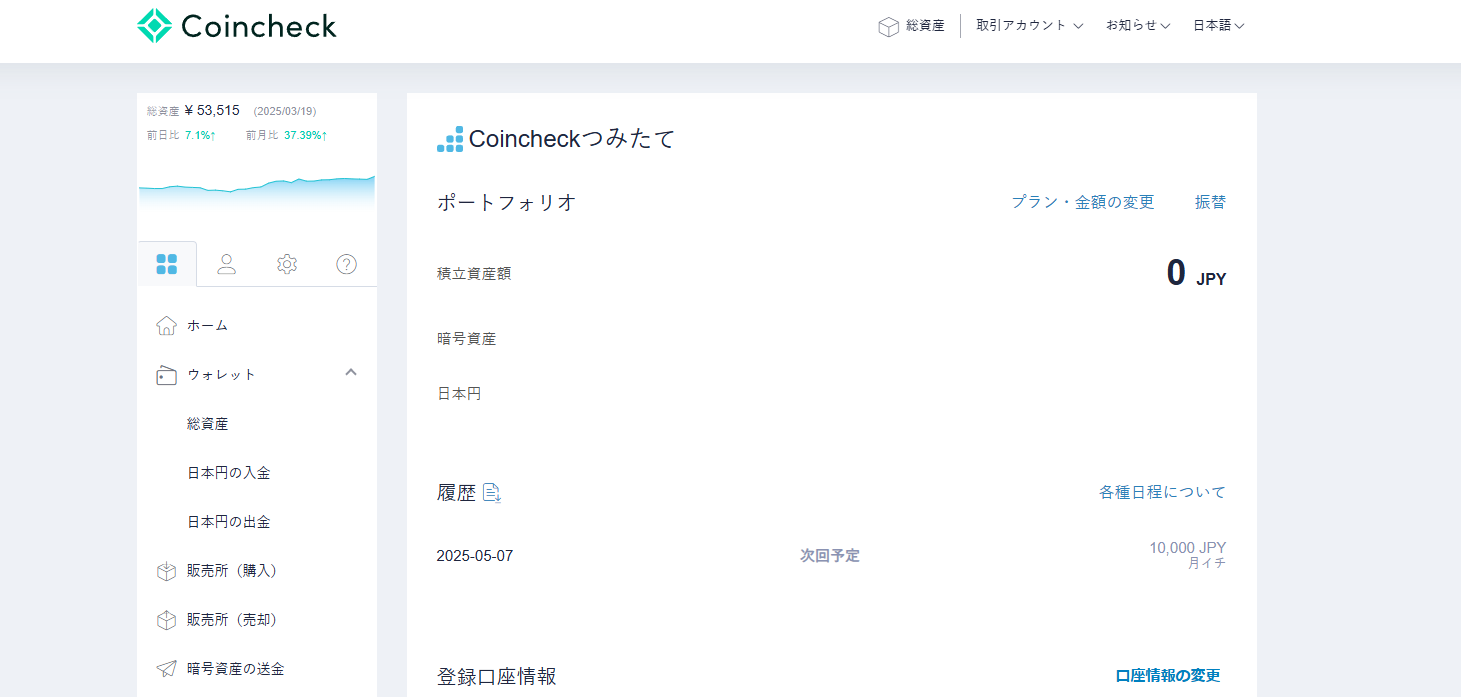
Task: Click the 総資産 cube icon in the header
Action: coord(889,25)
